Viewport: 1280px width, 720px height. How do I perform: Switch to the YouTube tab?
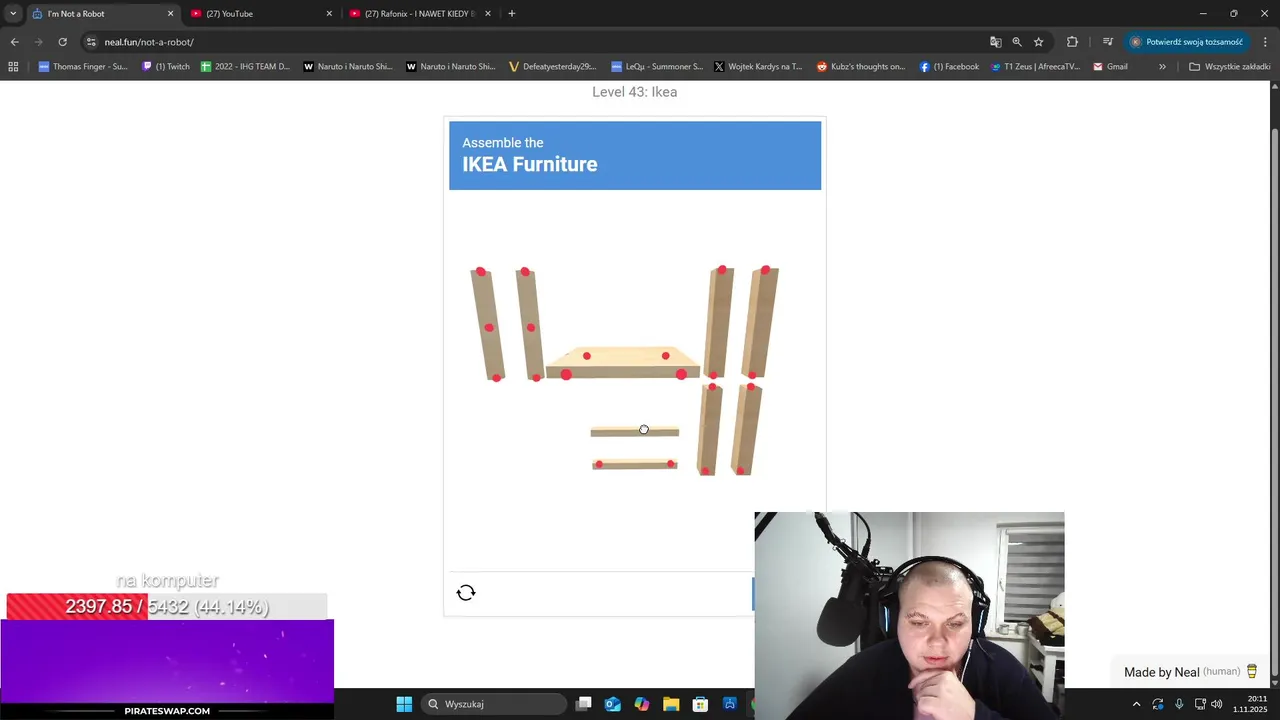(x=262, y=14)
